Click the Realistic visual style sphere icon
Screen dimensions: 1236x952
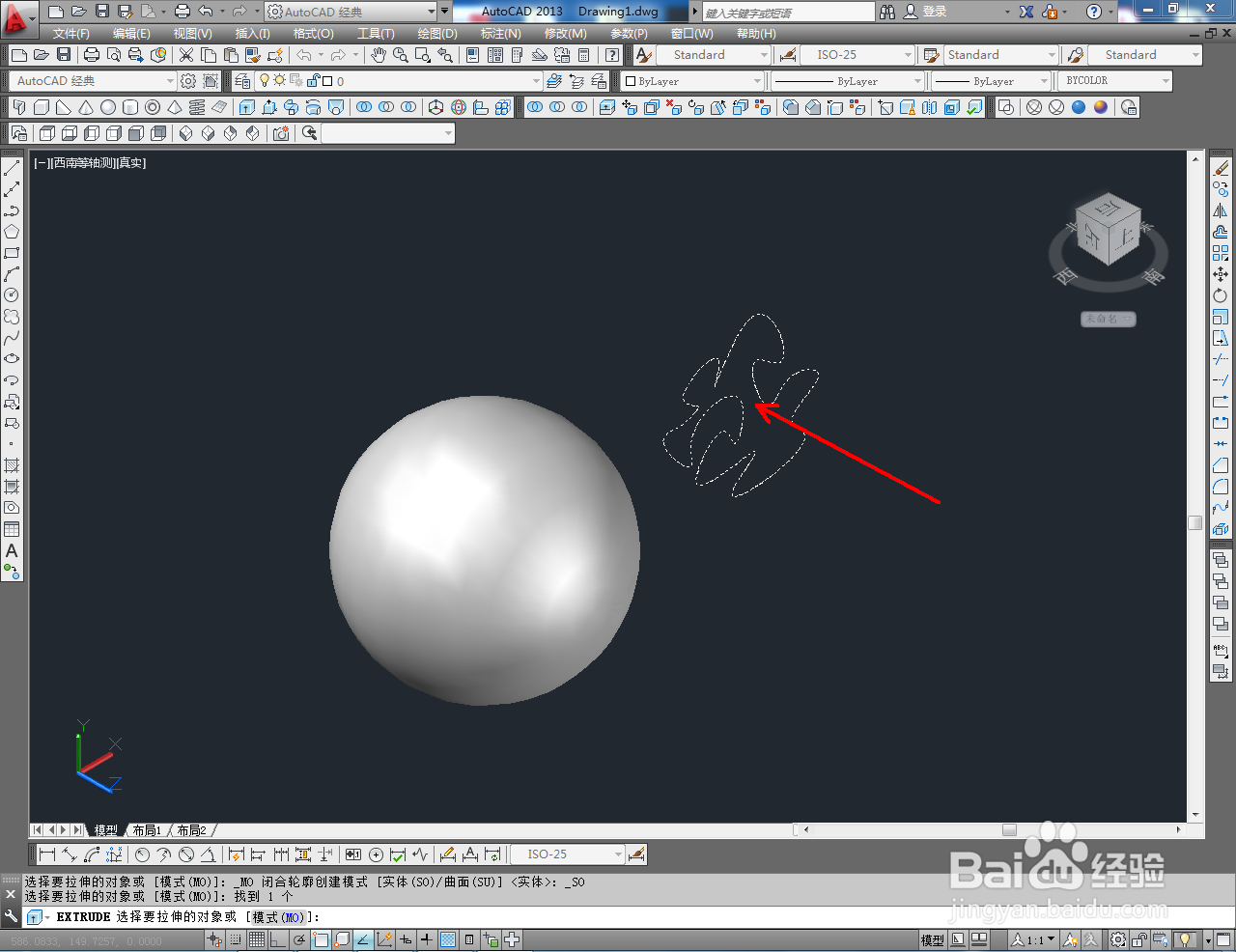pos(1079,107)
